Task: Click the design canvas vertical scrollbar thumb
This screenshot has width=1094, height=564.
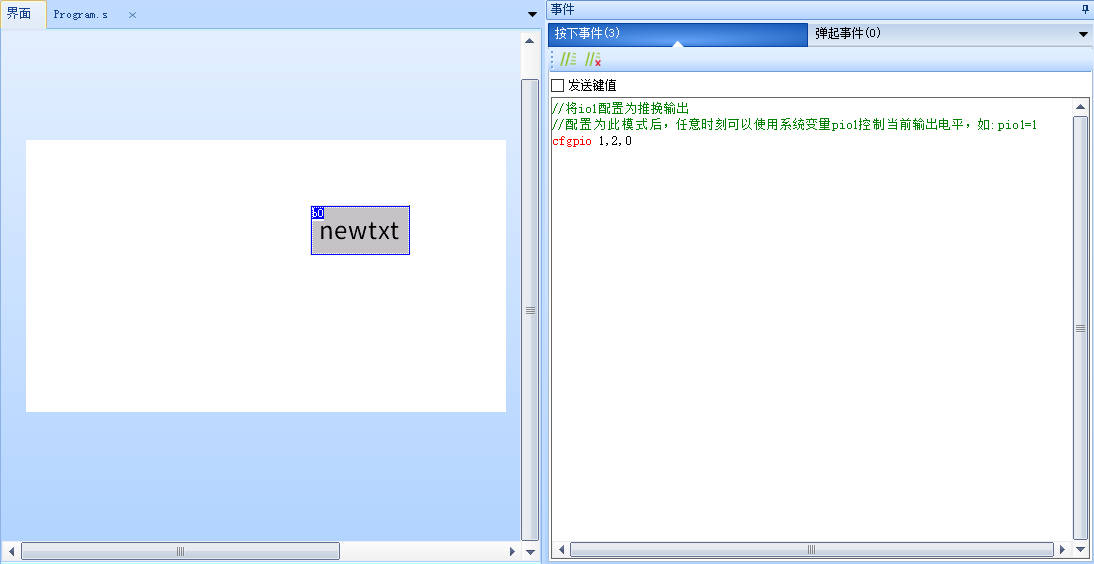Action: (x=530, y=310)
